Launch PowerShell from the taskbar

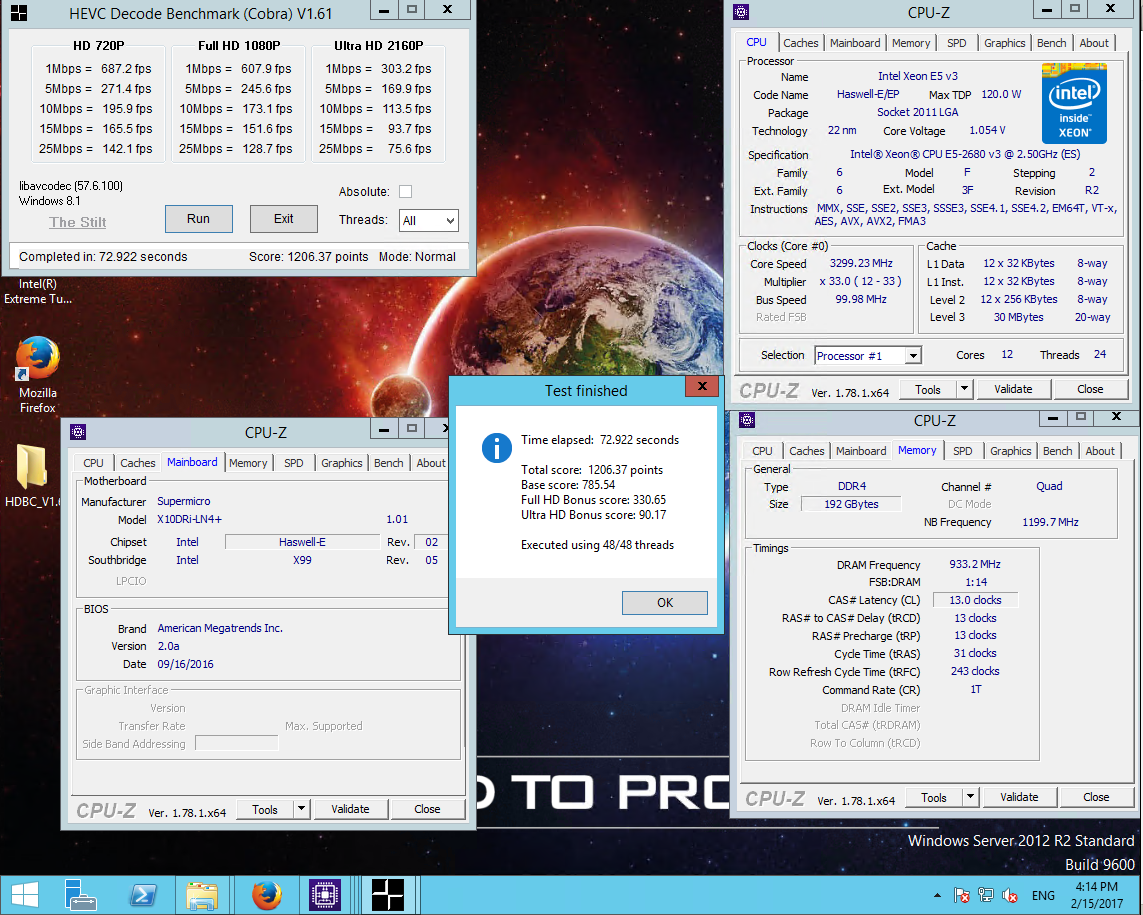(x=143, y=895)
